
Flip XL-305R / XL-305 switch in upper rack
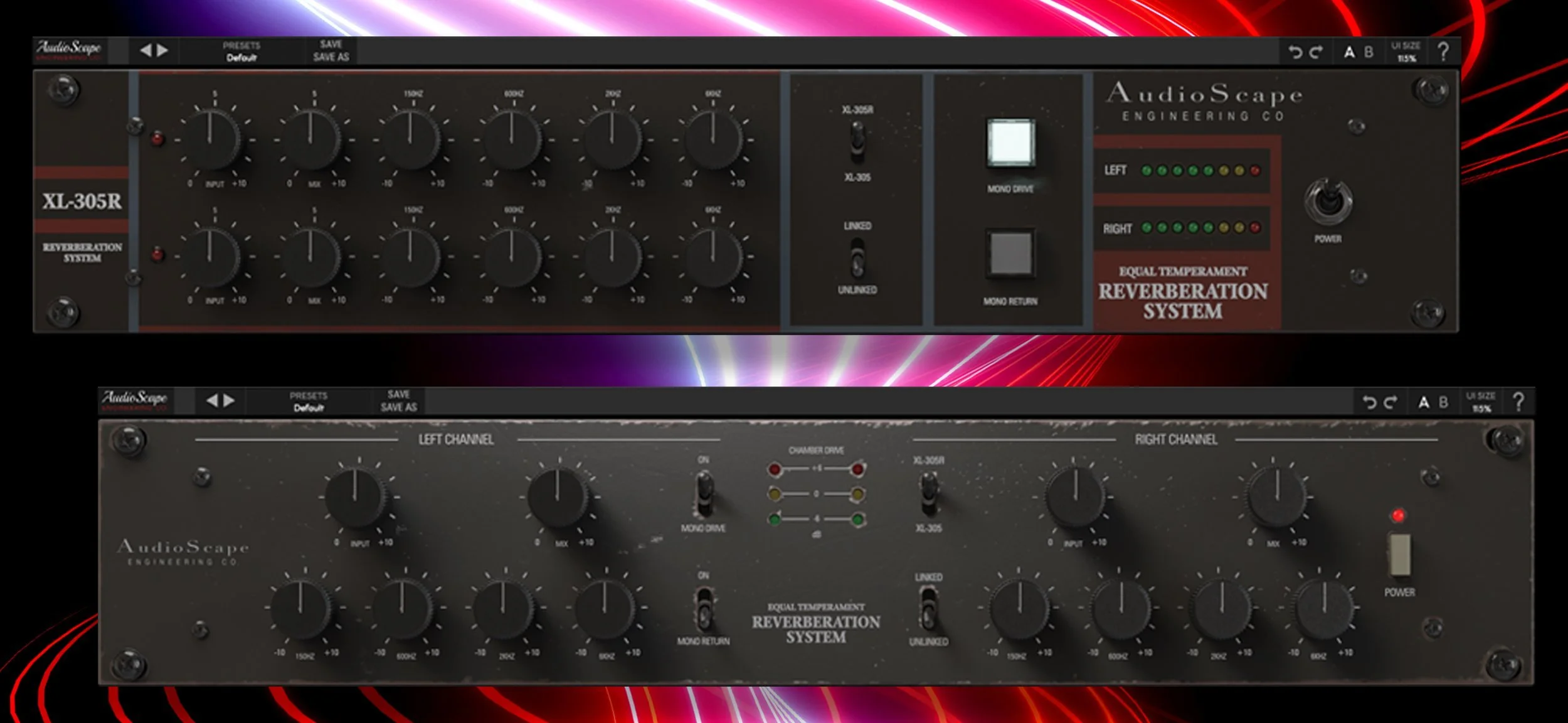857,143
